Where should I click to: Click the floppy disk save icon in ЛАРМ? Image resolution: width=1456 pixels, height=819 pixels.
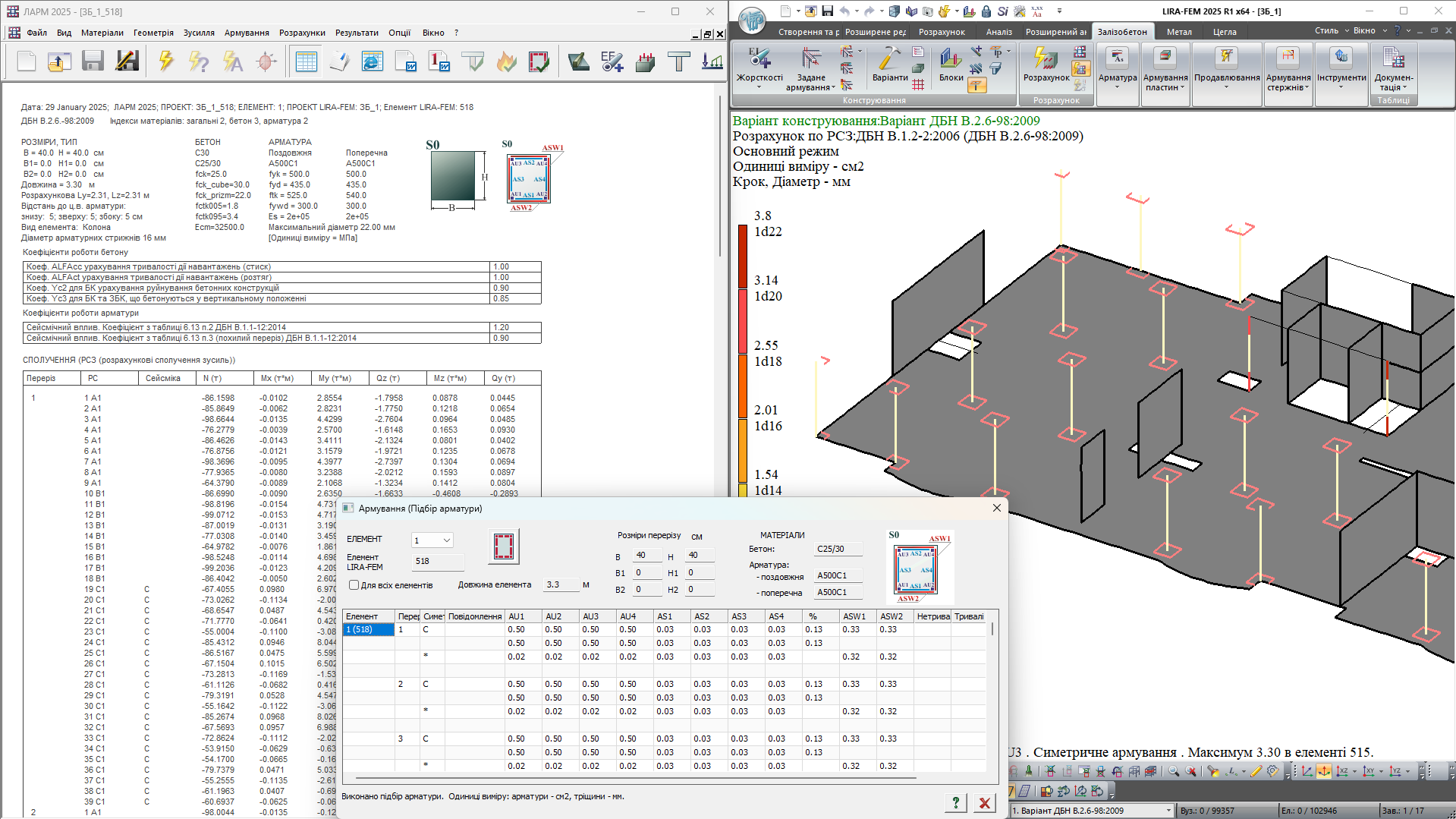(93, 61)
